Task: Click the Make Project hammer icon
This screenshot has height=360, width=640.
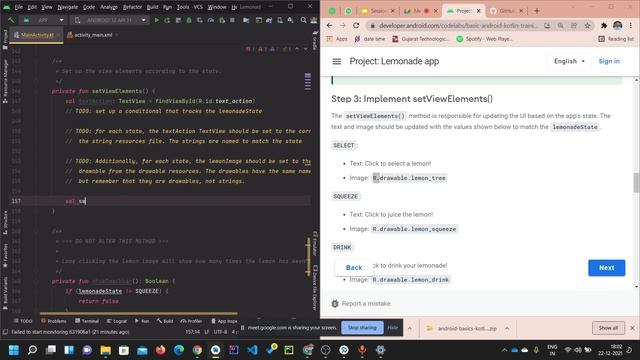Action: pyautogui.click(x=11, y=20)
